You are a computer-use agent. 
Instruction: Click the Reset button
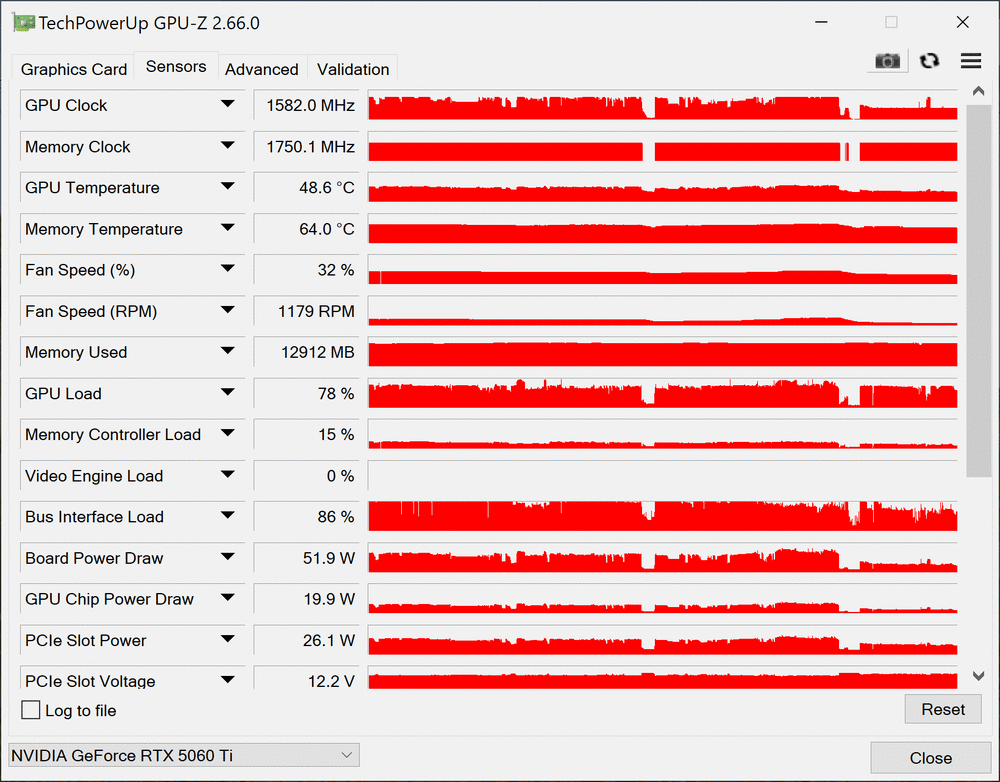[x=943, y=709]
